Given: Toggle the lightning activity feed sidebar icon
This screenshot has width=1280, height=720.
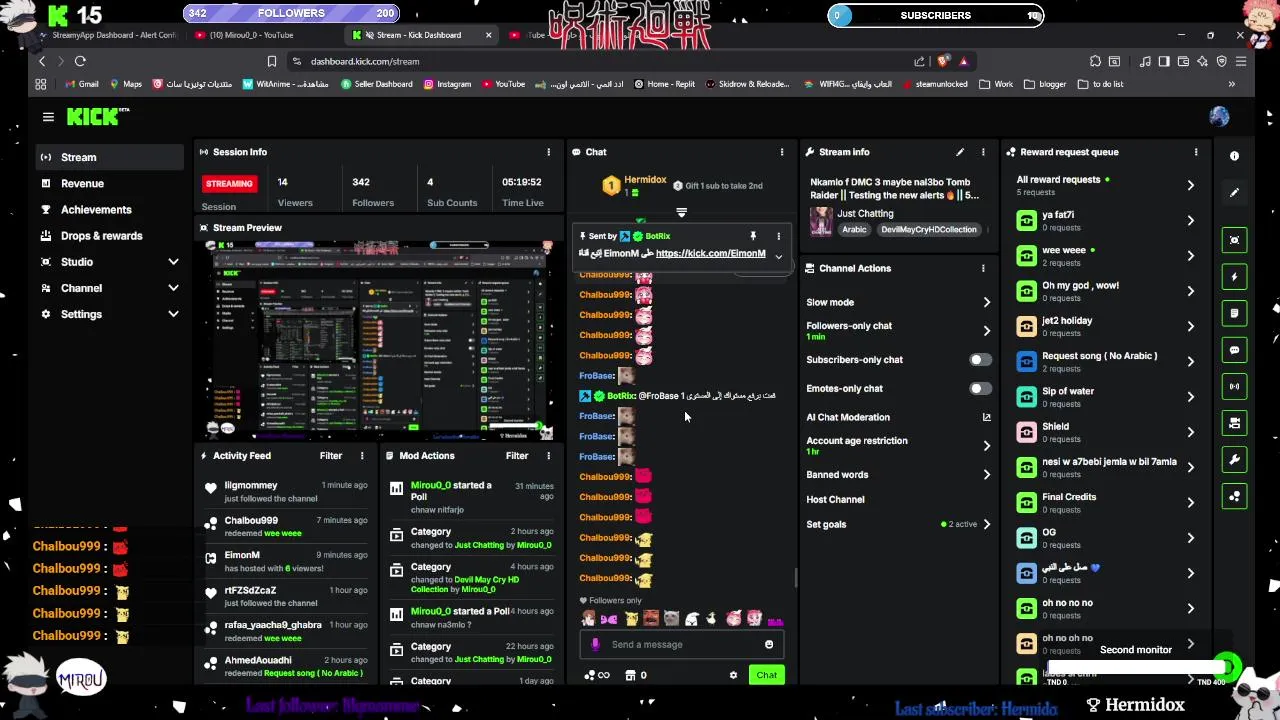Looking at the screenshot, I should pos(1234,277).
